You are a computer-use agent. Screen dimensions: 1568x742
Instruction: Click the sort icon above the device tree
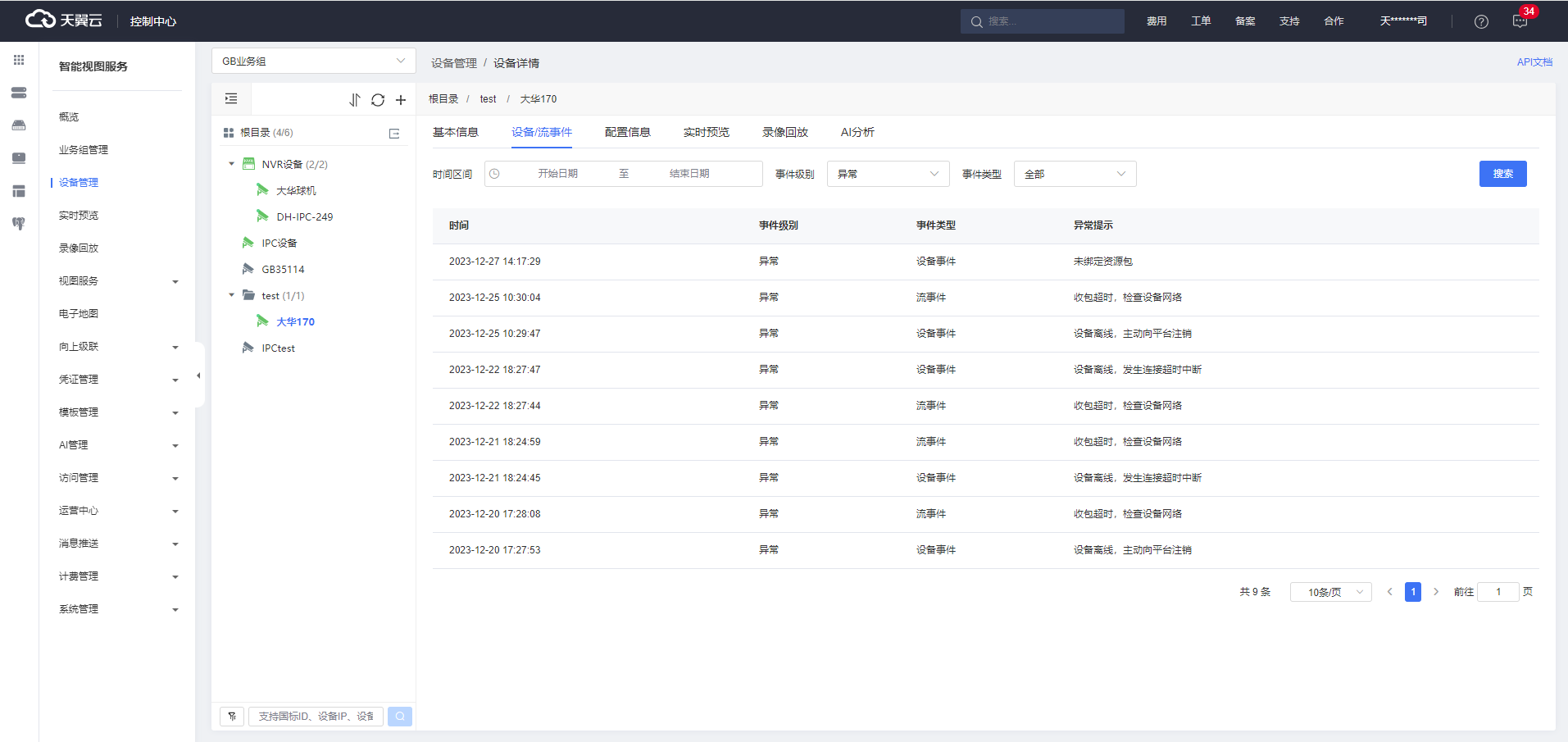point(355,100)
